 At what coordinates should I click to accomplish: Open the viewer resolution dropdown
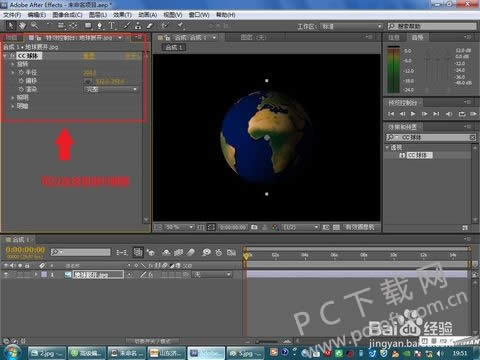pyautogui.click(x=300, y=227)
